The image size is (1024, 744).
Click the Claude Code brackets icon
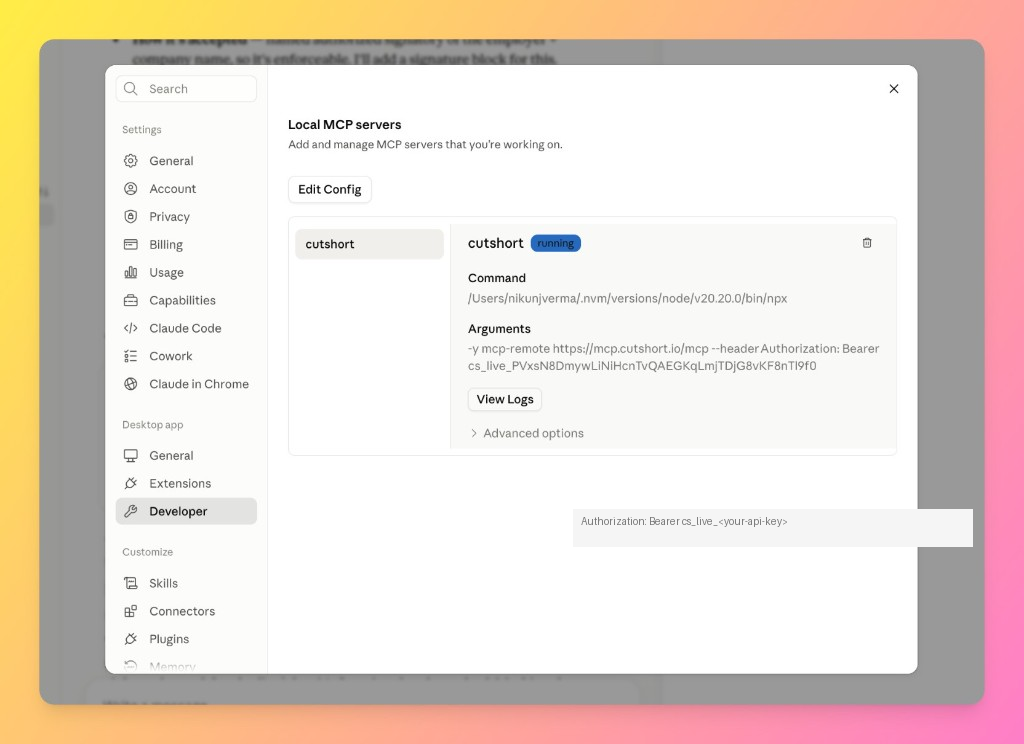[131, 328]
